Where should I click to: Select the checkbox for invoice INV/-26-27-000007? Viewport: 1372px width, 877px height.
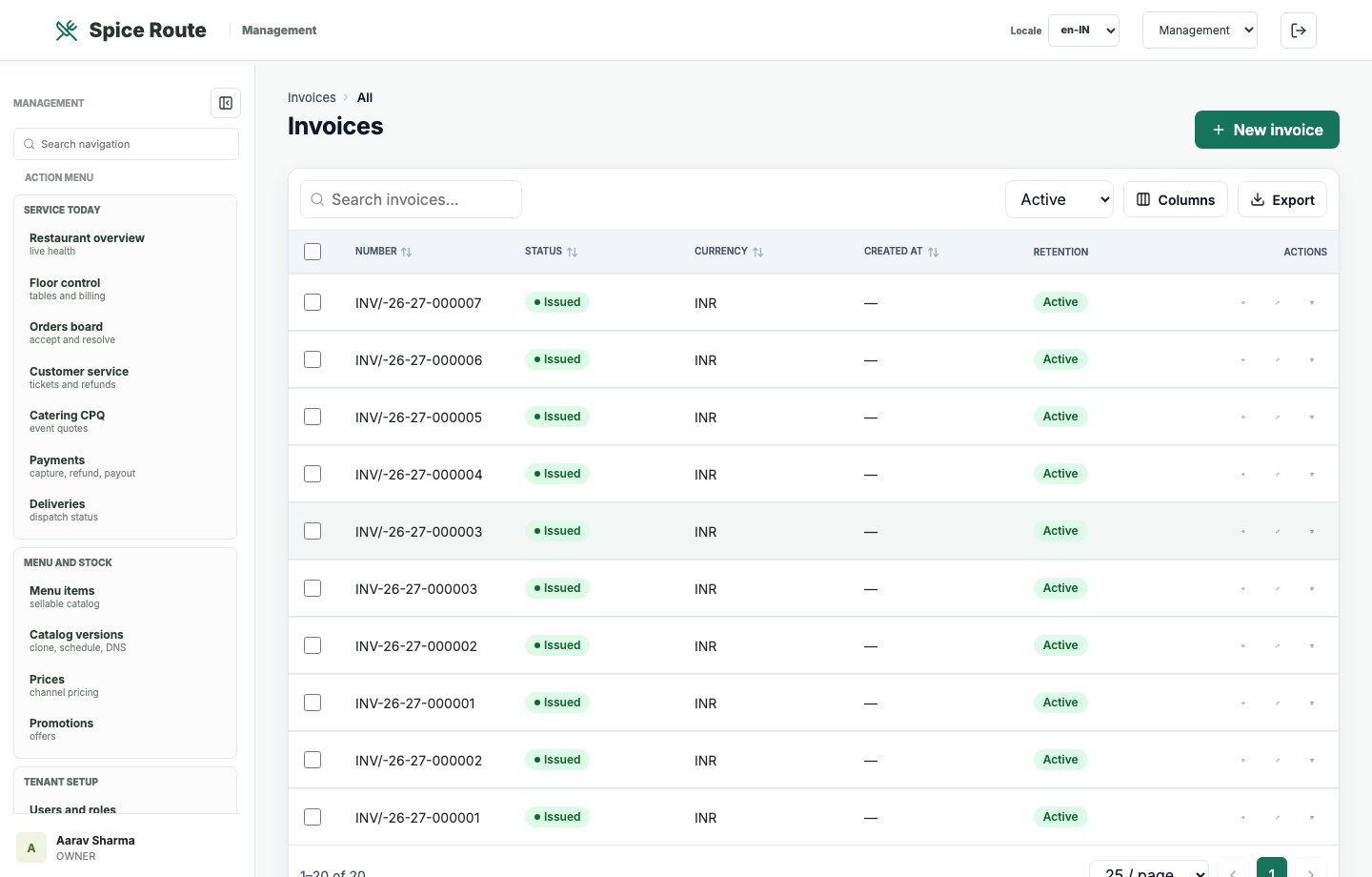313,302
